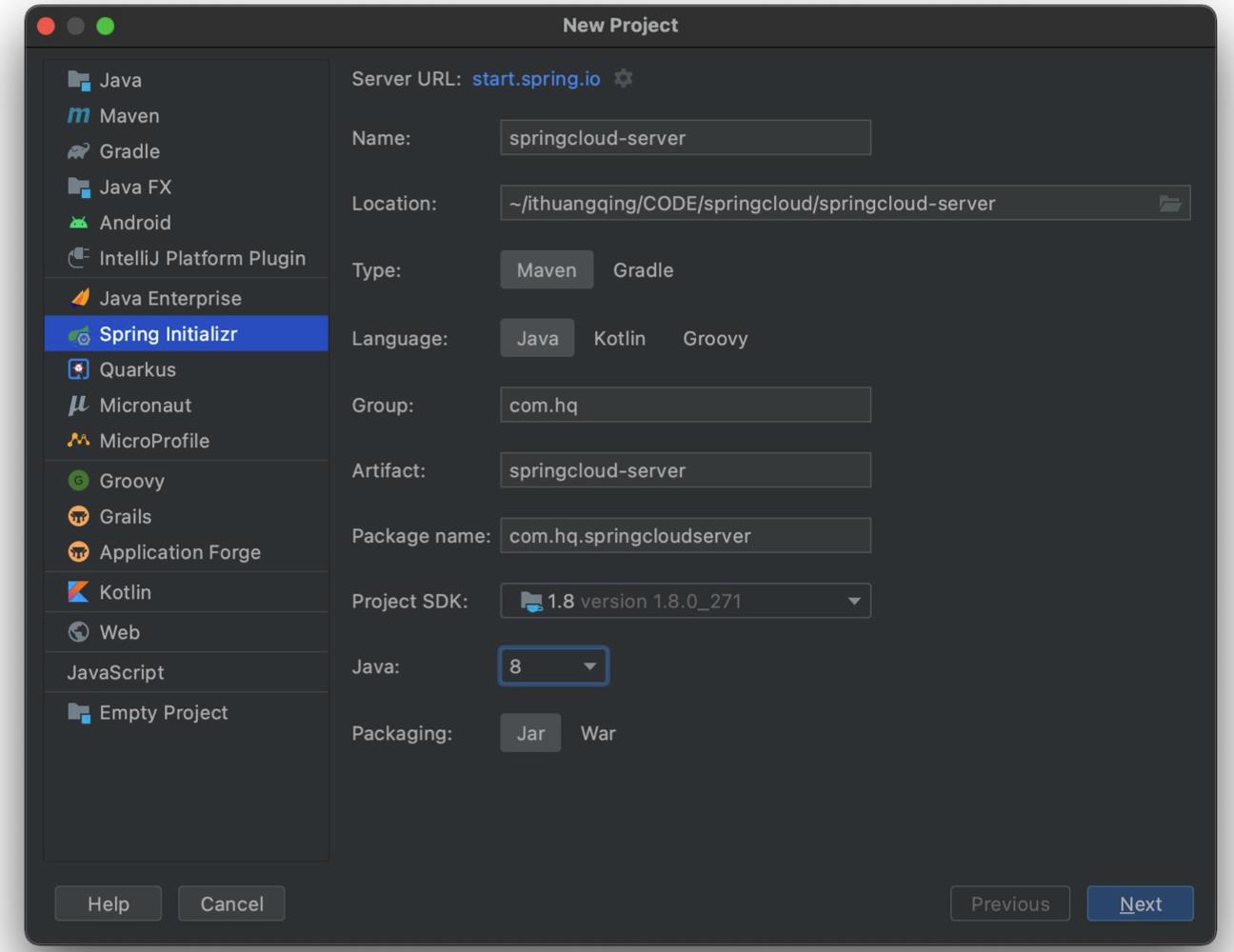The image size is (1234, 952).
Task: Select Quarkus label in project list
Action: click(137, 369)
